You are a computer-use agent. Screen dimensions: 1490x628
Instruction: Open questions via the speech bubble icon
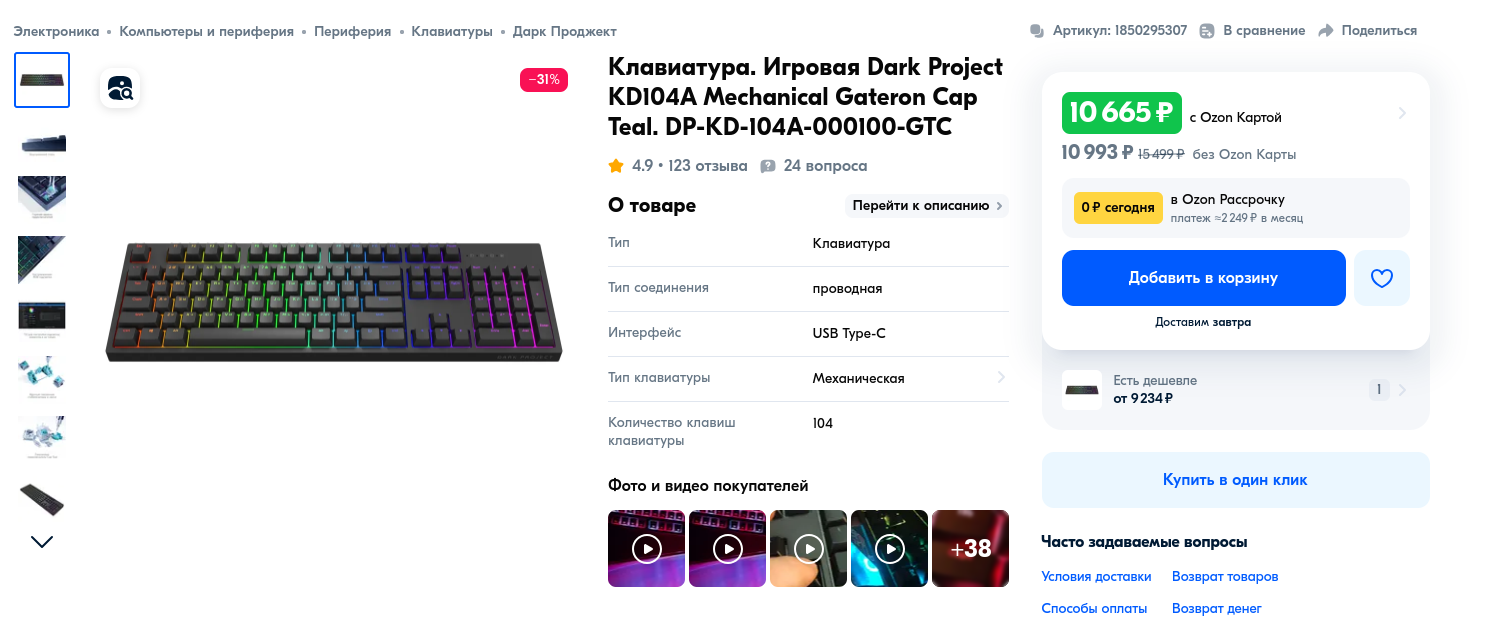point(768,166)
